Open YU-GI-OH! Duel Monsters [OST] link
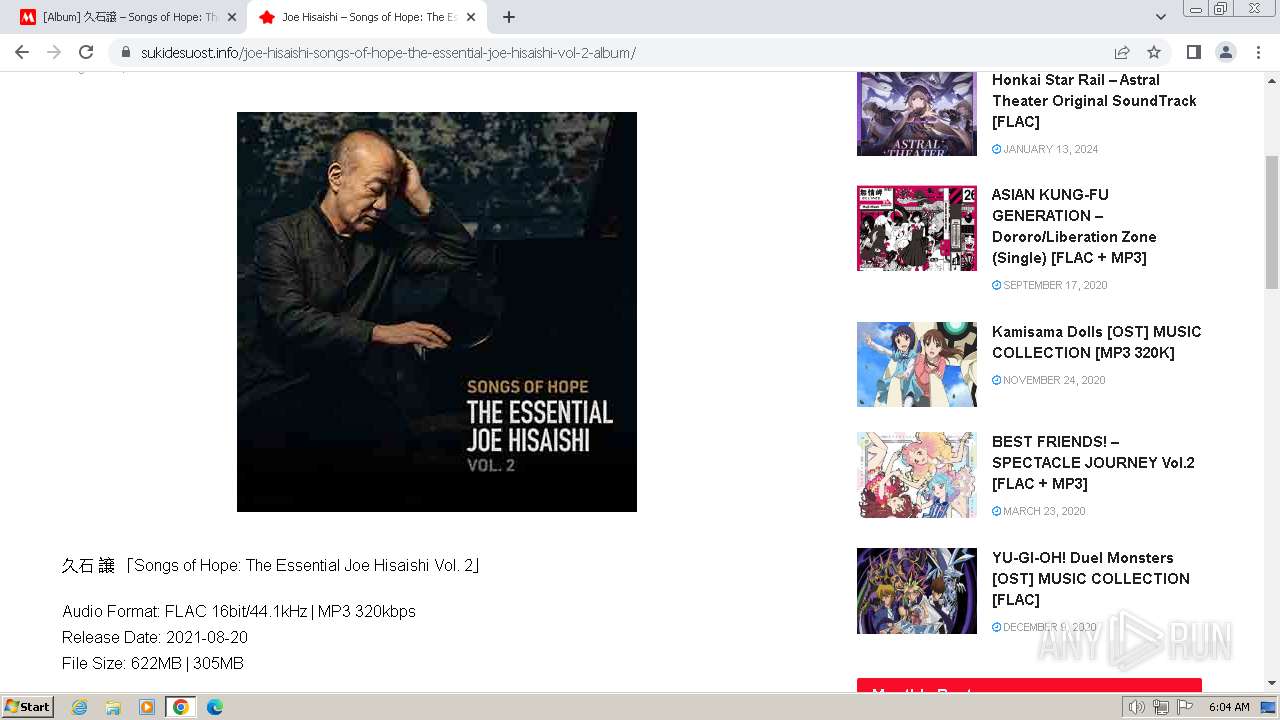 coord(1091,579)
